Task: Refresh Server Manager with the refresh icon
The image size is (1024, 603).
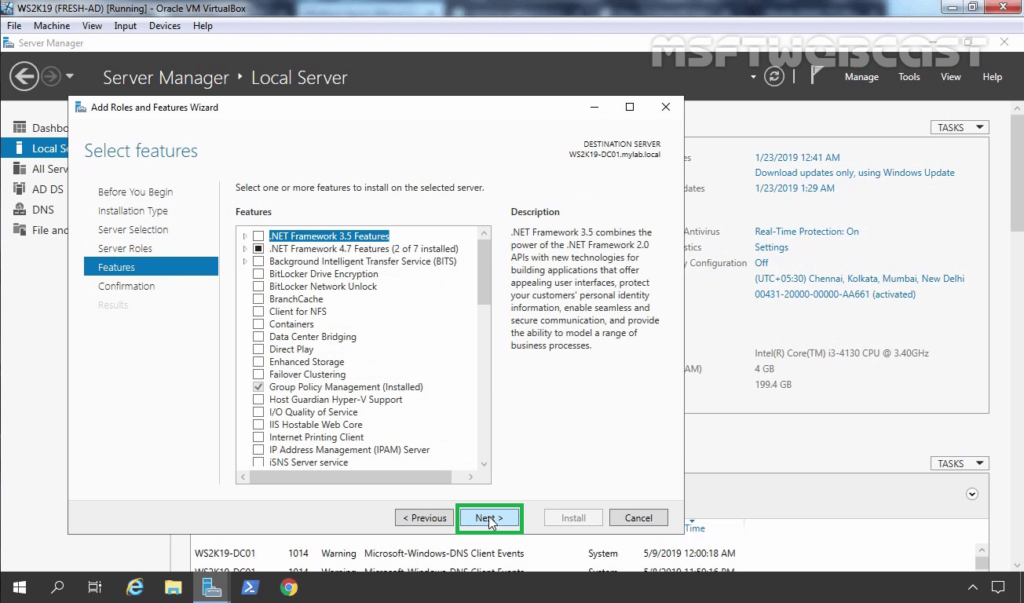Action: [774, 76]
